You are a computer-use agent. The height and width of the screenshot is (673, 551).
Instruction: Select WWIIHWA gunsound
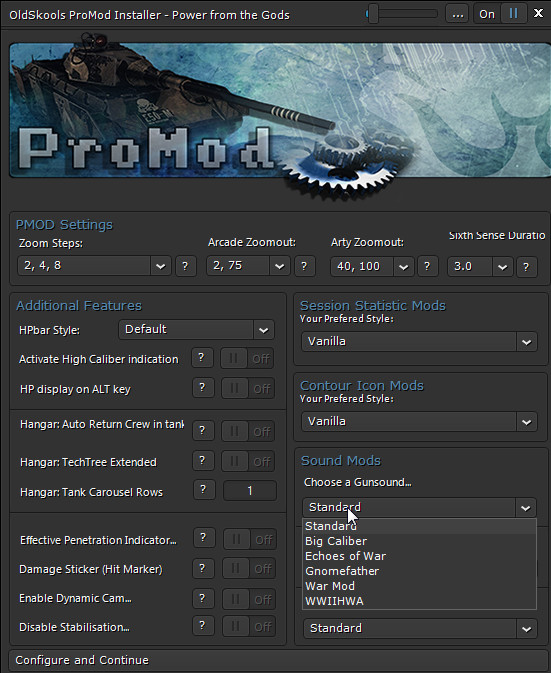419,601
